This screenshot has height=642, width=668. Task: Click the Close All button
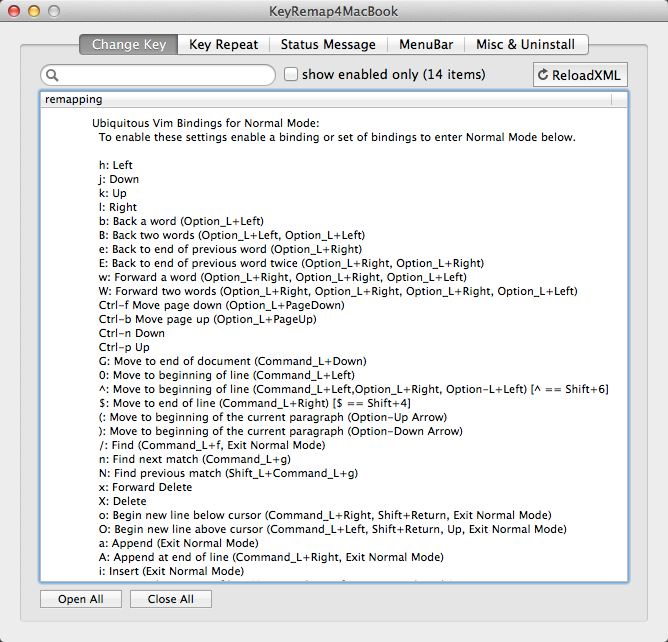170,599
